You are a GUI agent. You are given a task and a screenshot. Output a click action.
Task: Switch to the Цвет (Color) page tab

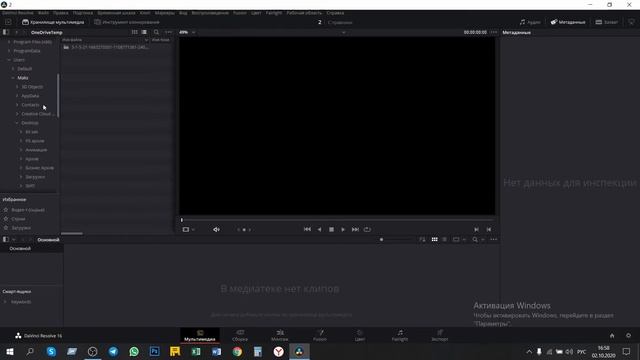click(x=360, y=336)
